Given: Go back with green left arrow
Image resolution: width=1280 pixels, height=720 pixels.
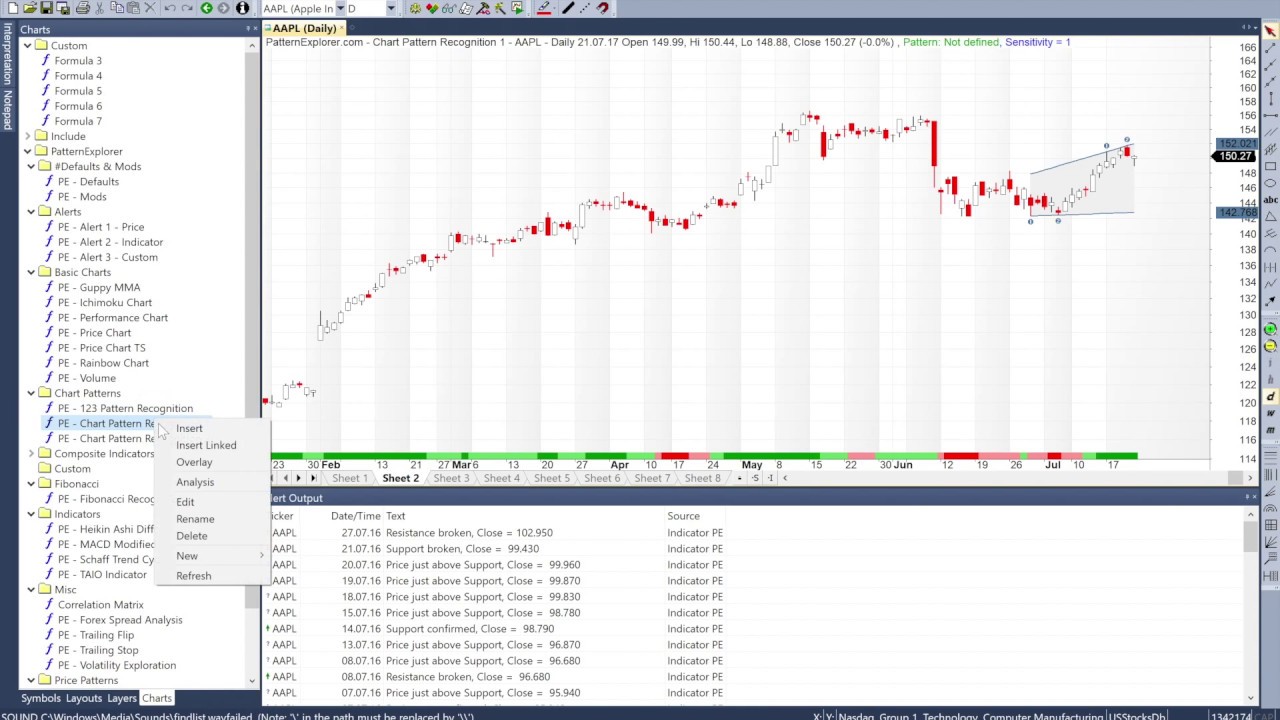Looking at the screenshot, I should [x=206, y=8].
